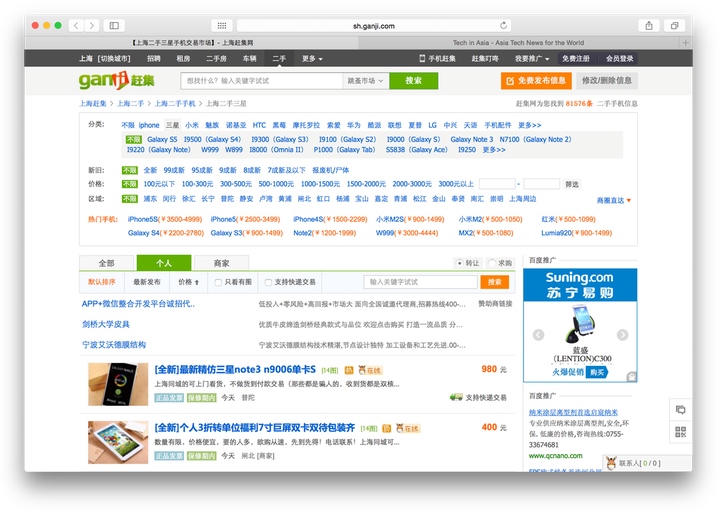Open 车辆 in the top navigation

[x=249, y=59]
